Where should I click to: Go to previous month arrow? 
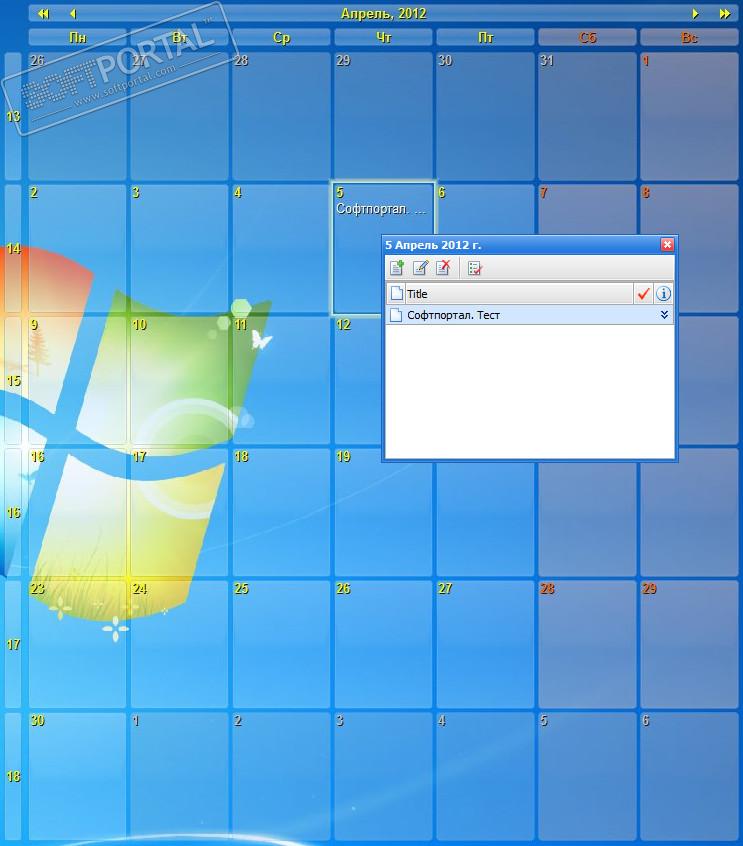pyautogui.click(x=73, y=13)
